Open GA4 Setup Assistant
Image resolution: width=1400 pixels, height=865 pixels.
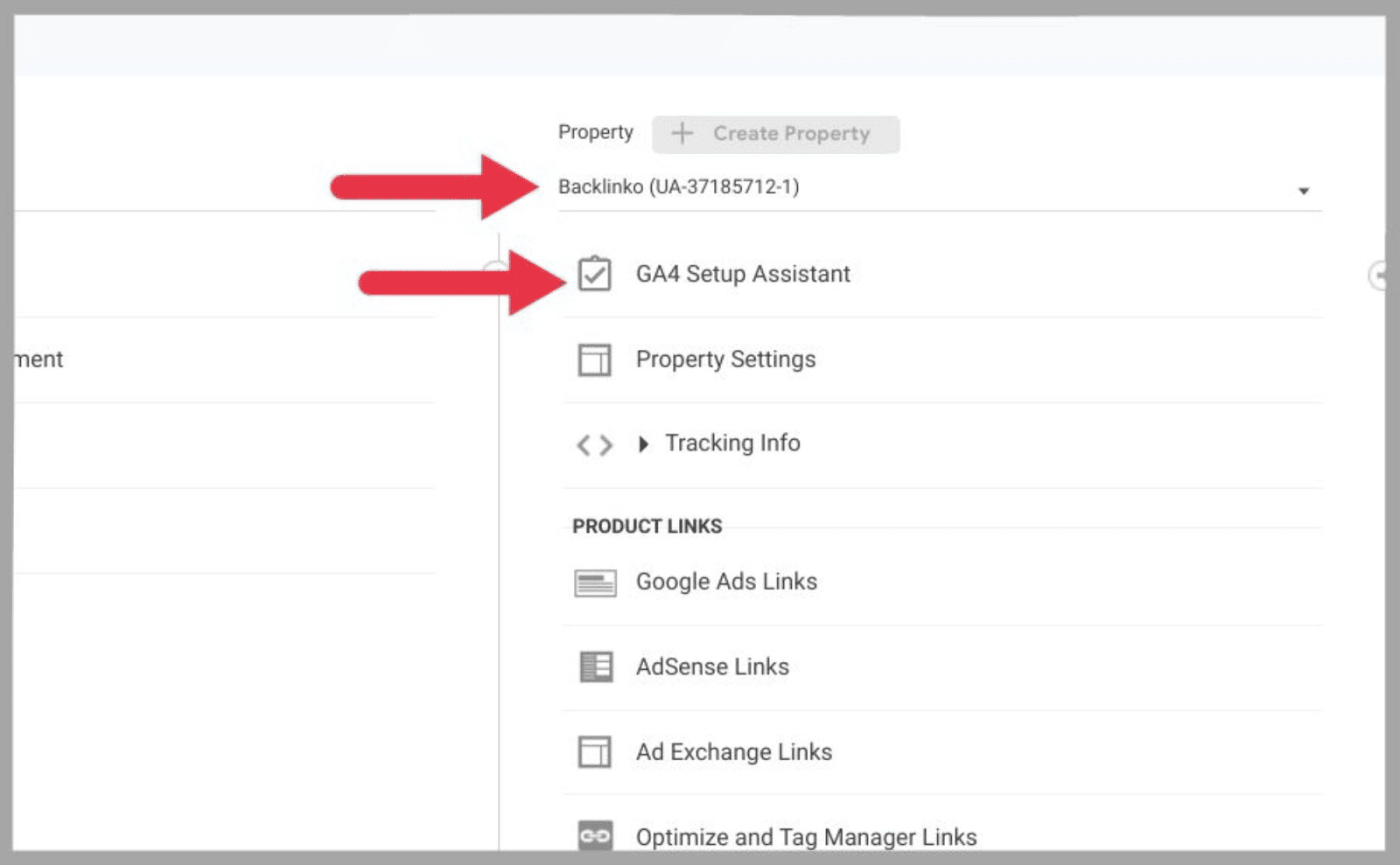coord(744,274)
